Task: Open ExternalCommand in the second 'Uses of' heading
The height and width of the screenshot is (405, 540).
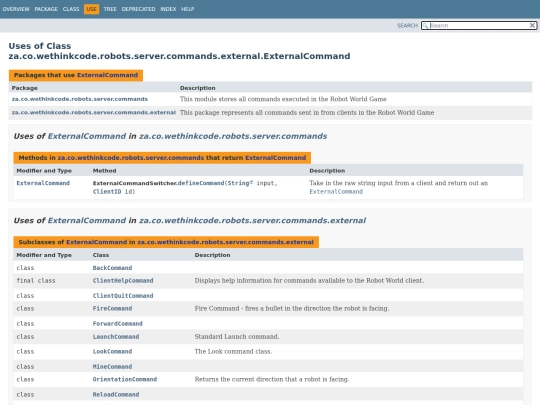Action: click(x=87, y=220)
